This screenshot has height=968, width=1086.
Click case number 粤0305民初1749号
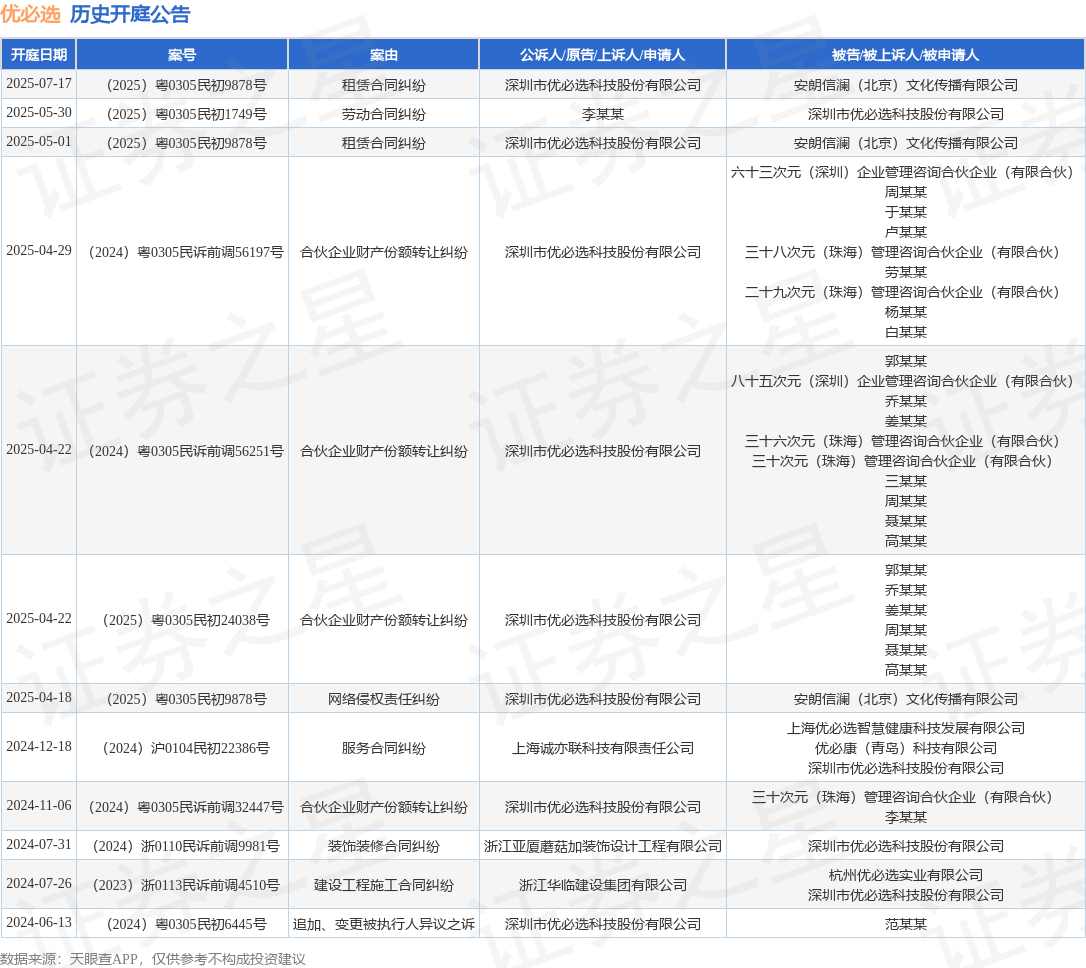tap(186, 114)
